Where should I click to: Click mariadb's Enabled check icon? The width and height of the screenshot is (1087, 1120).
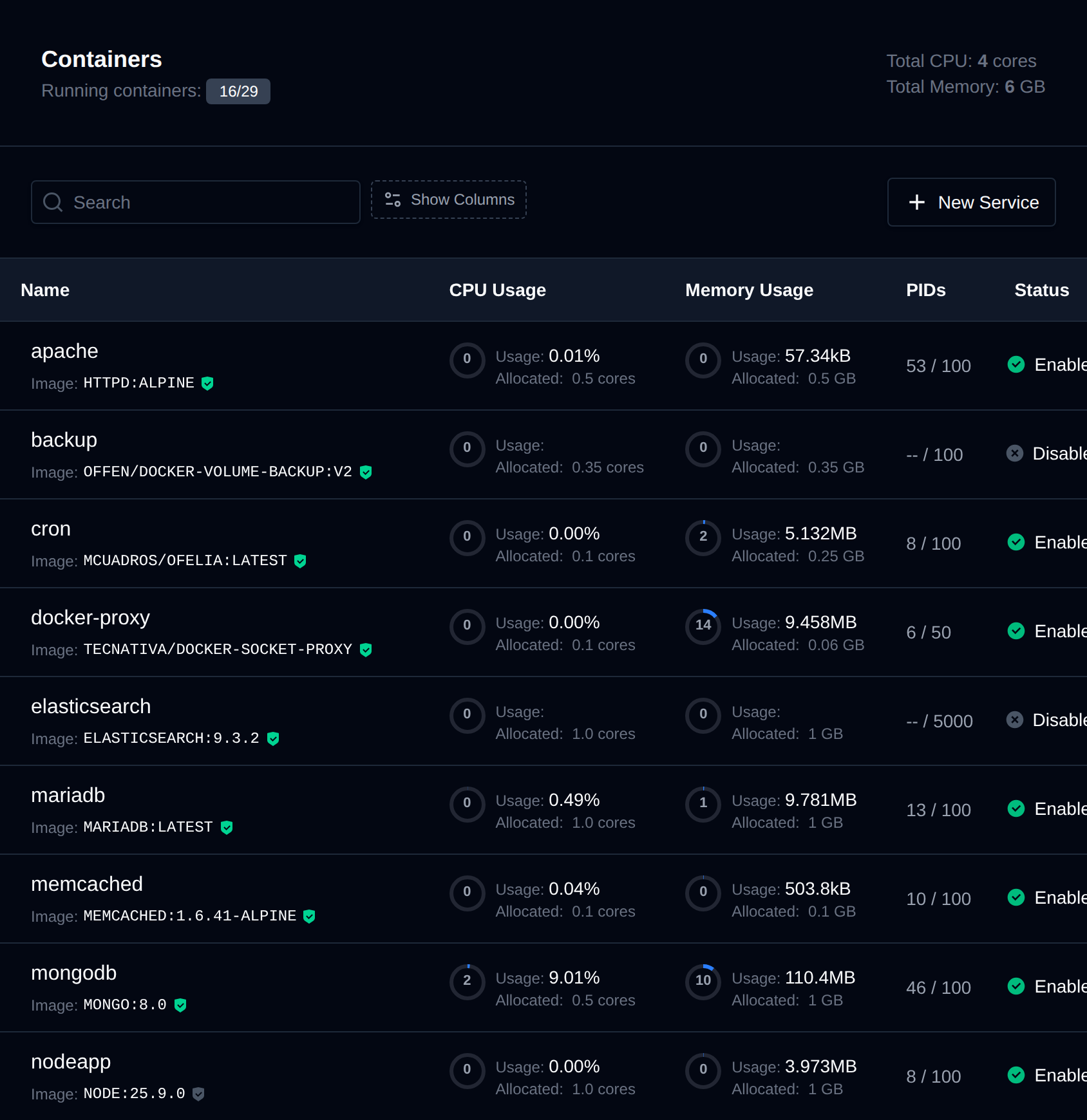1016,808
